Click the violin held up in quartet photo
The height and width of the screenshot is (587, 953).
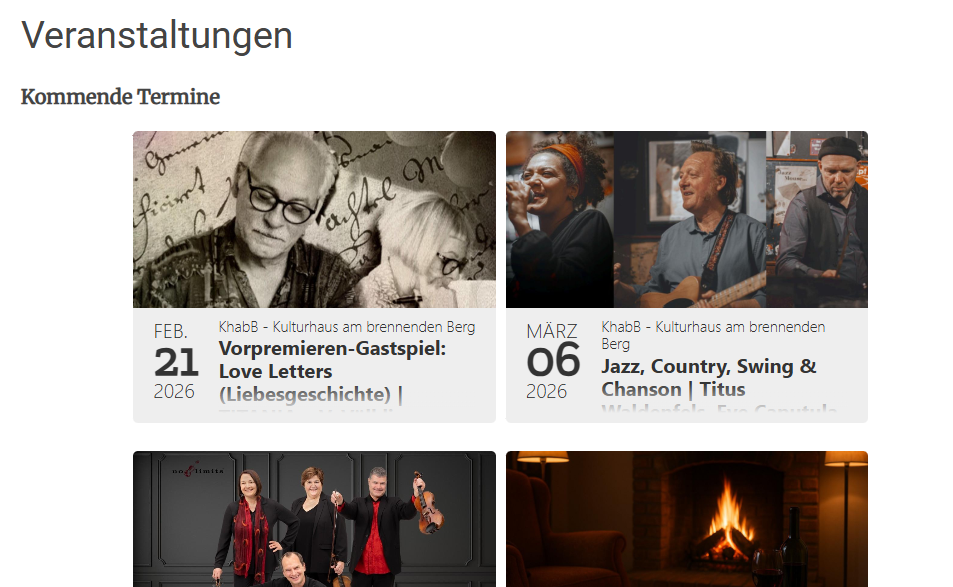427,504
